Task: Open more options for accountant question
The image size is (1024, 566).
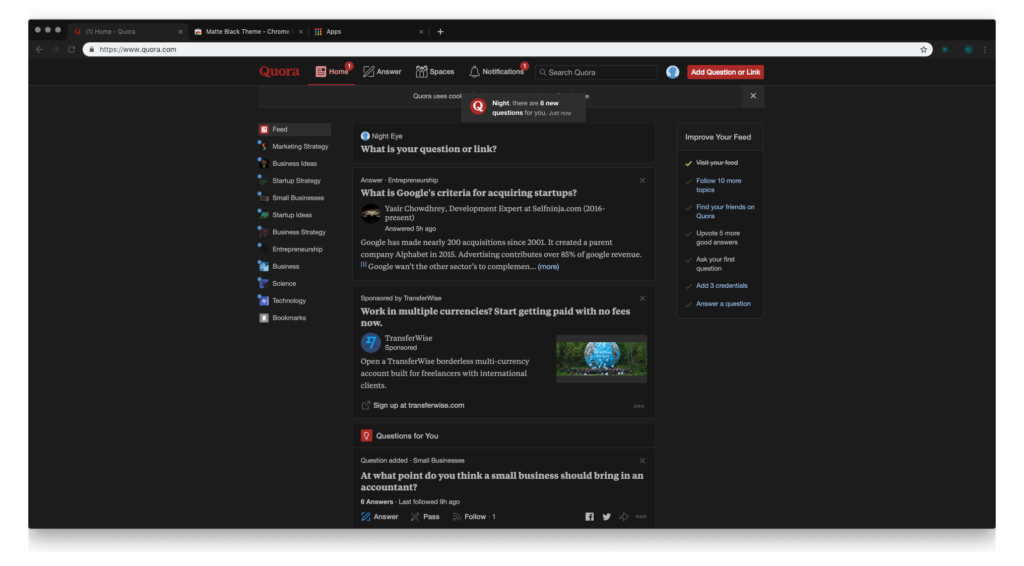Action: (x=641, y=516)
